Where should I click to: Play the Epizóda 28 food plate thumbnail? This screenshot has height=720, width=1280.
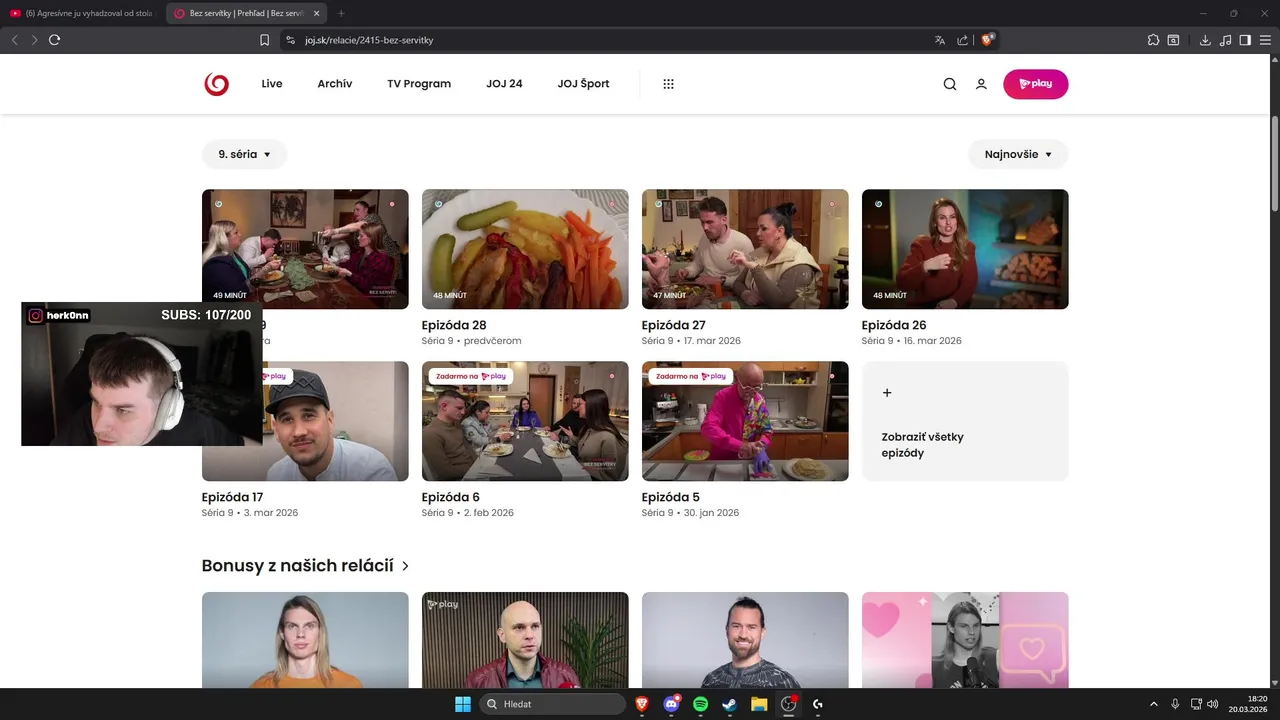point(525,249)
